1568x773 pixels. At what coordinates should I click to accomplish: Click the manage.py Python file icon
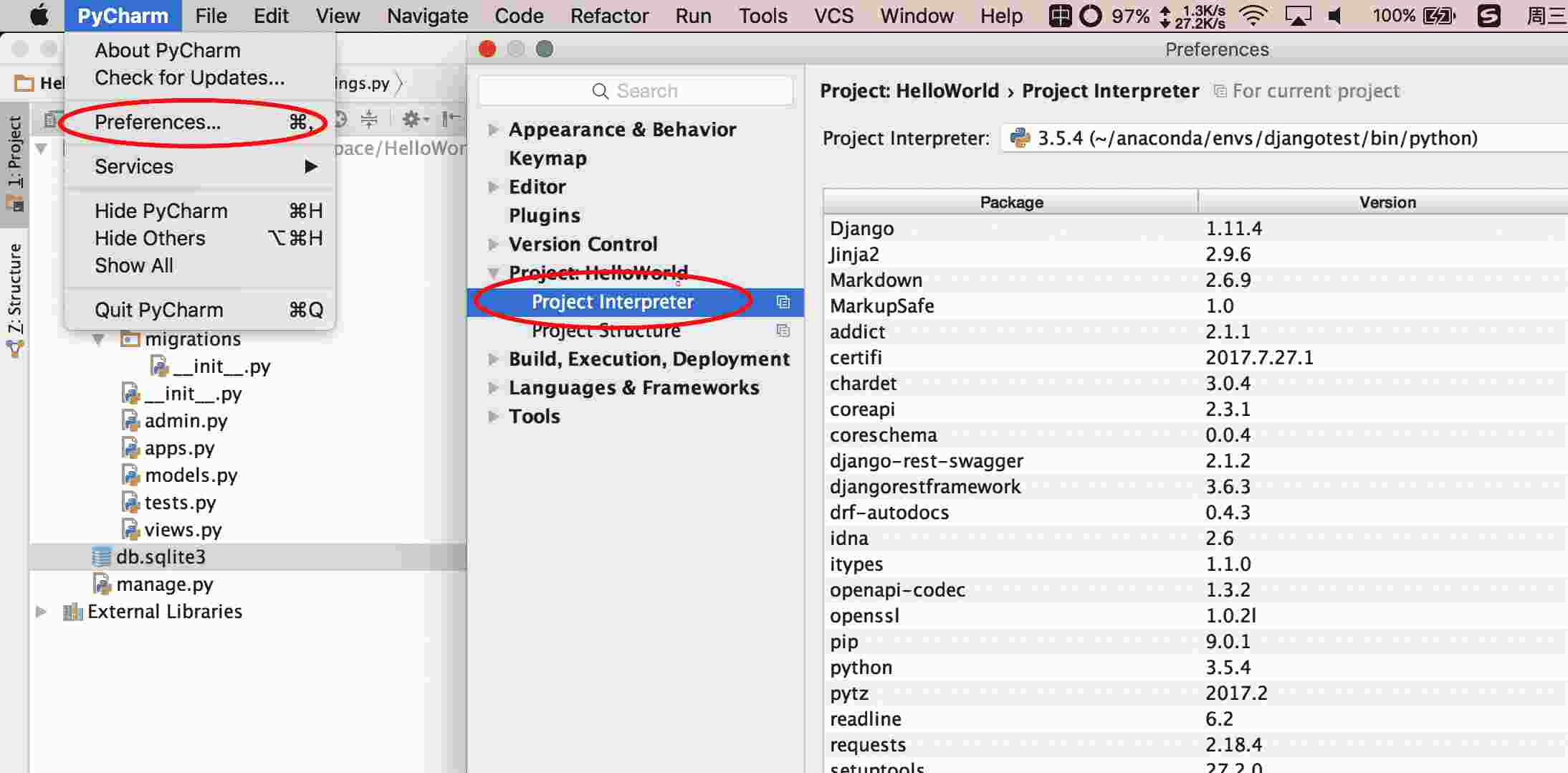coord(102,584)
